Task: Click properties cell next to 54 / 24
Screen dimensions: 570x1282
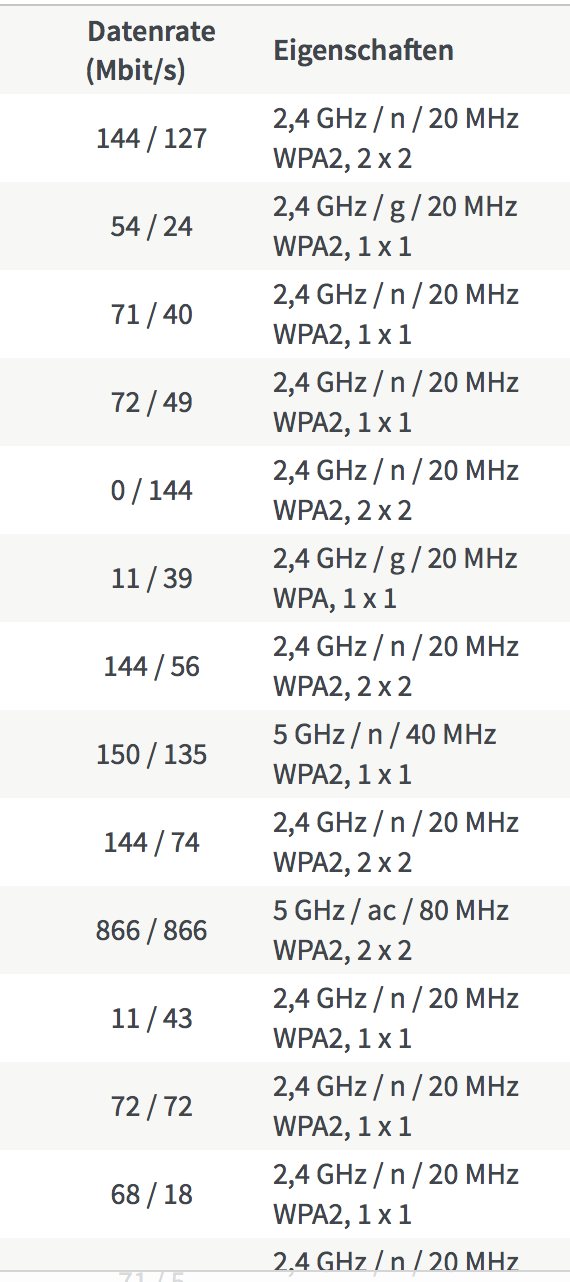Action: pyautogui.click(x=396, y=226)
